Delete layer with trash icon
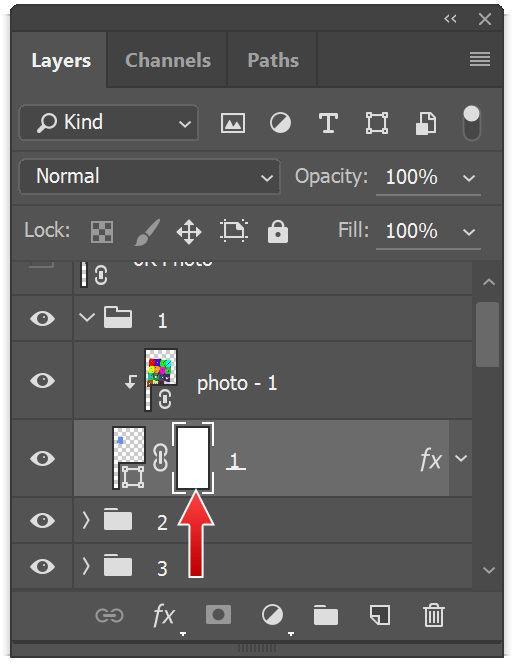Viewport: 514px width, 672px height. click(x=434, y=615)
